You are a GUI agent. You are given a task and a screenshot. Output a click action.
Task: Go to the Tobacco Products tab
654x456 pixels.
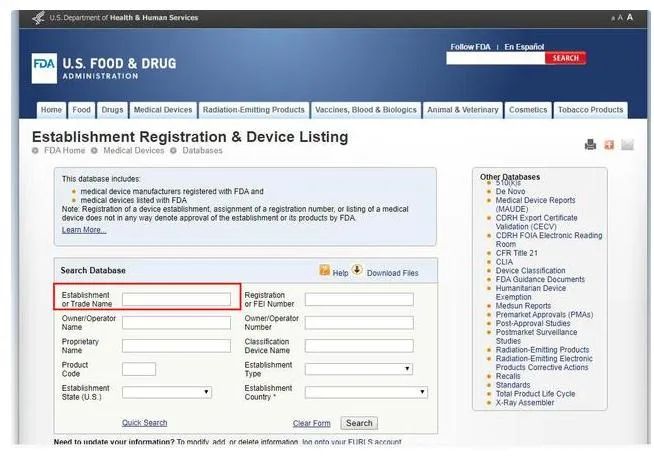point(590,110)
